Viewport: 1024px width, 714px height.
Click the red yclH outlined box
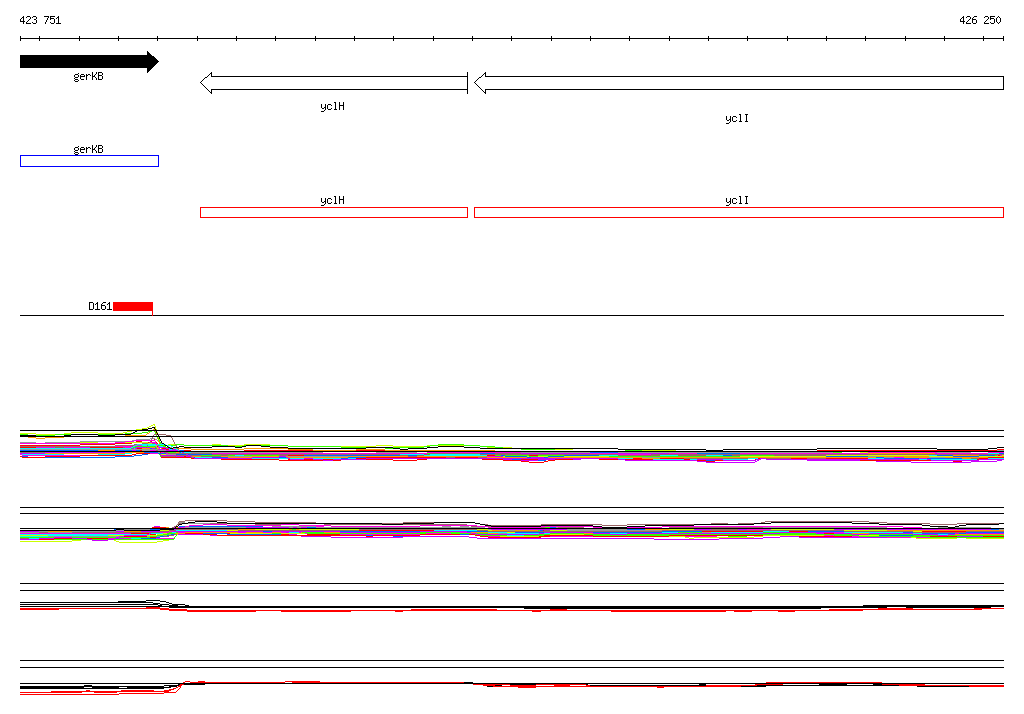(334, 212)
